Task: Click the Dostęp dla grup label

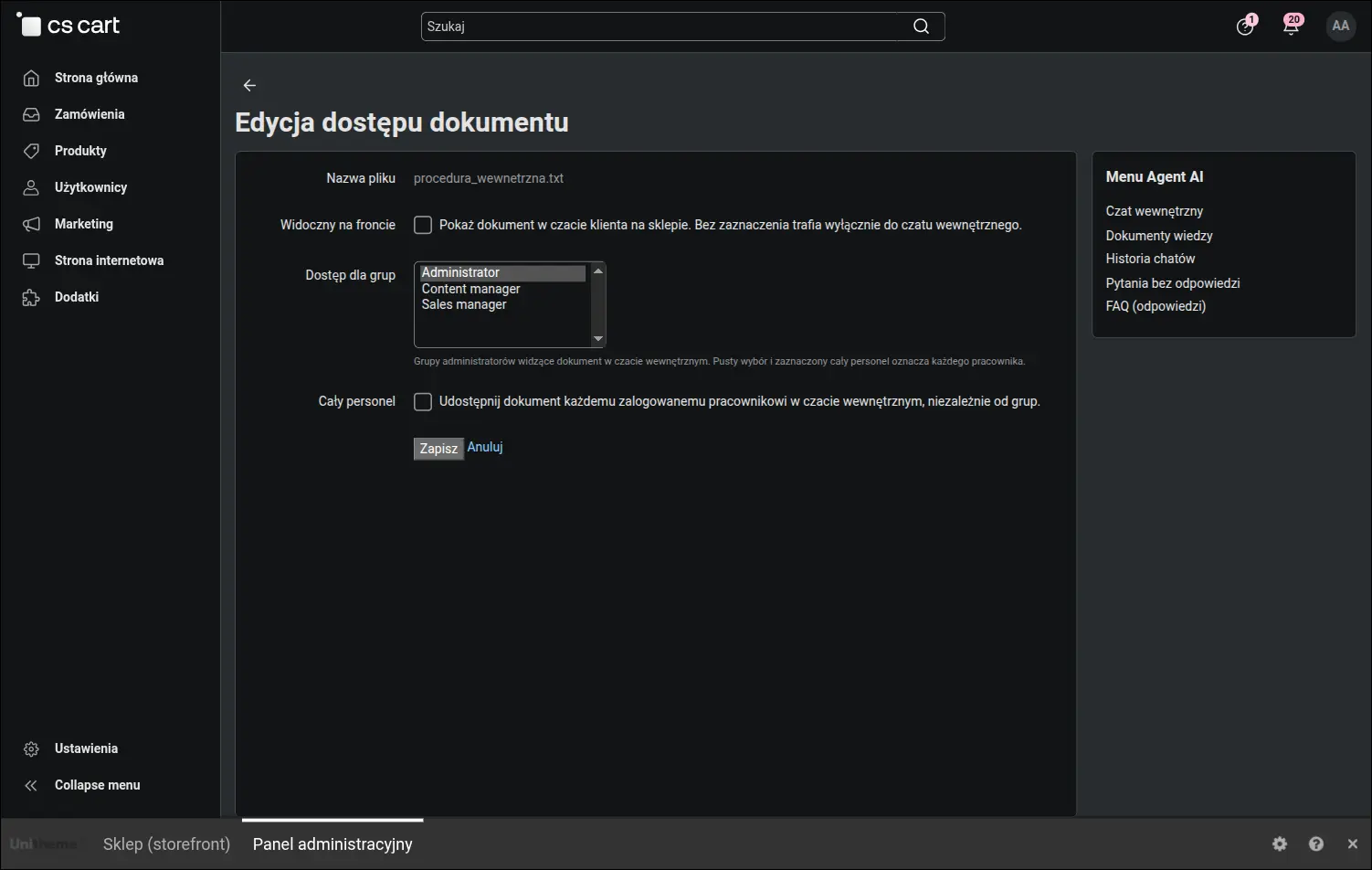Action: pyautogui.click(x=351, y=275)
